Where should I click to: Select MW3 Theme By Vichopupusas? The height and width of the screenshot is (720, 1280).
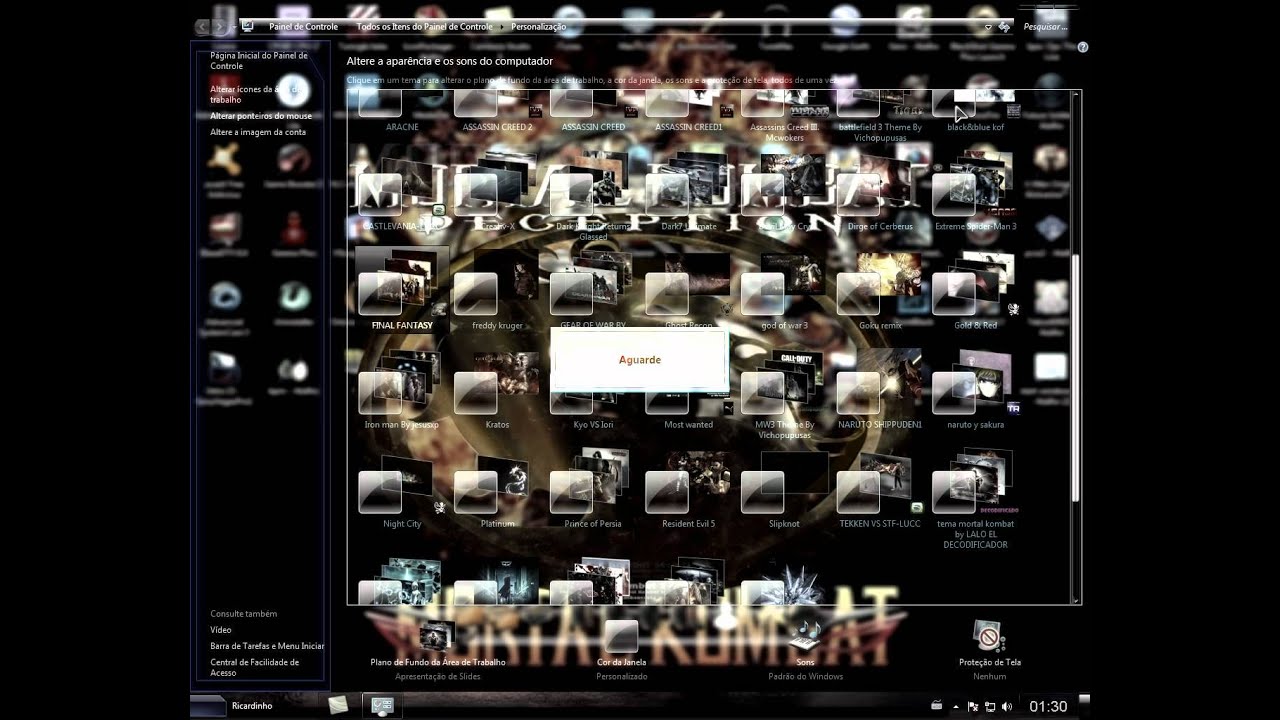tap(784, 393)
